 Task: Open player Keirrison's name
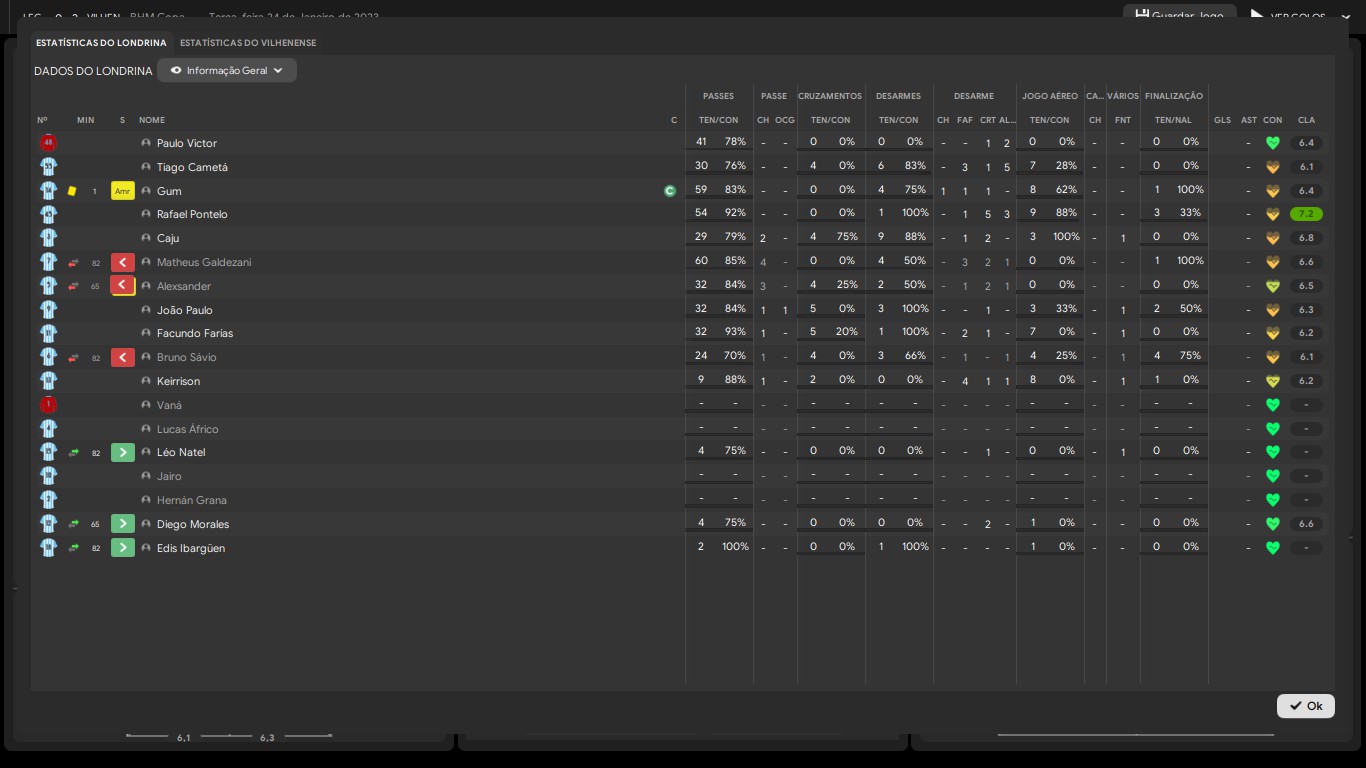coord(178,381)
